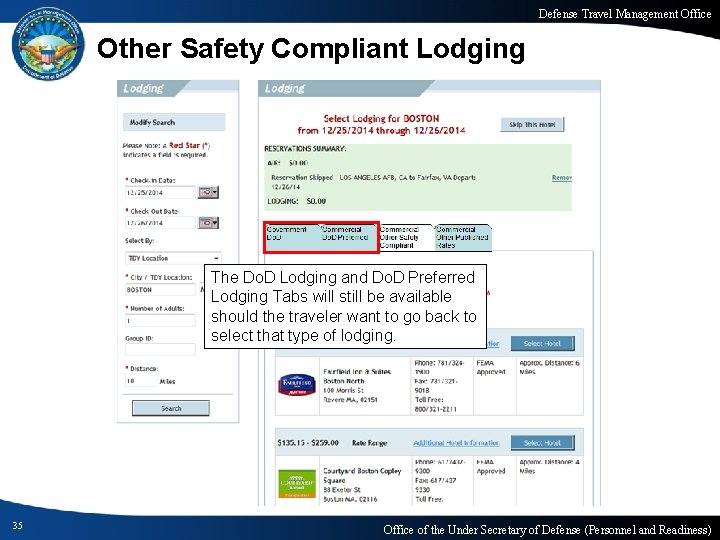Open the Commercial Other Published Rates tab
The image size is (720, 540).
(463, 237)
